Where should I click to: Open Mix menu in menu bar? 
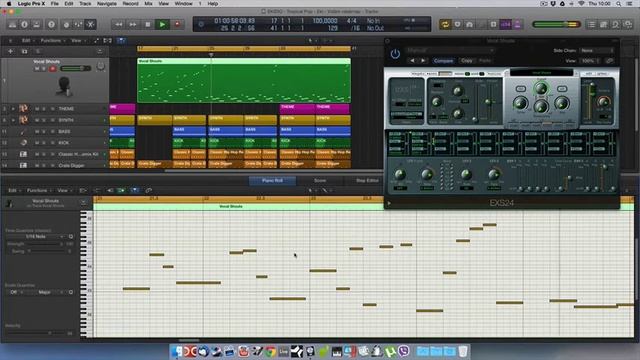coord(148,4)
